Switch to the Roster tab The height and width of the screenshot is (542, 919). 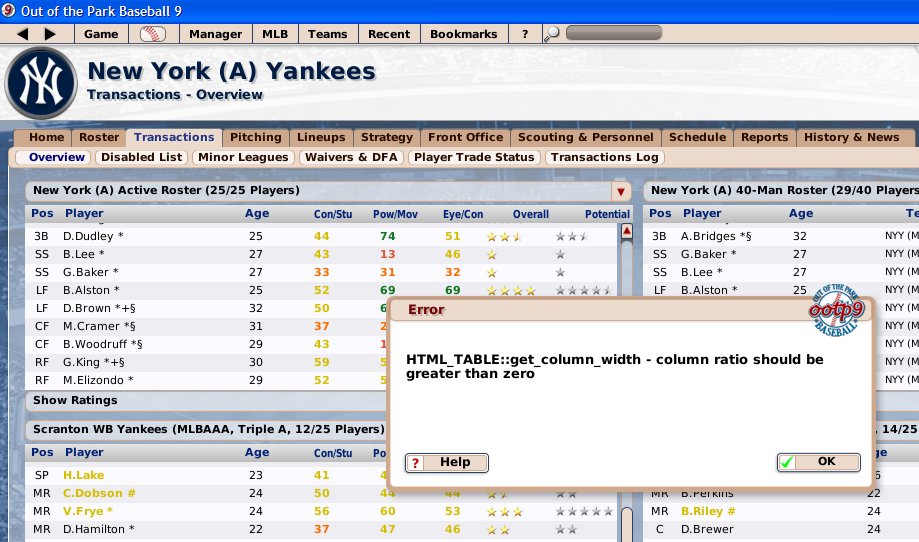99,137
